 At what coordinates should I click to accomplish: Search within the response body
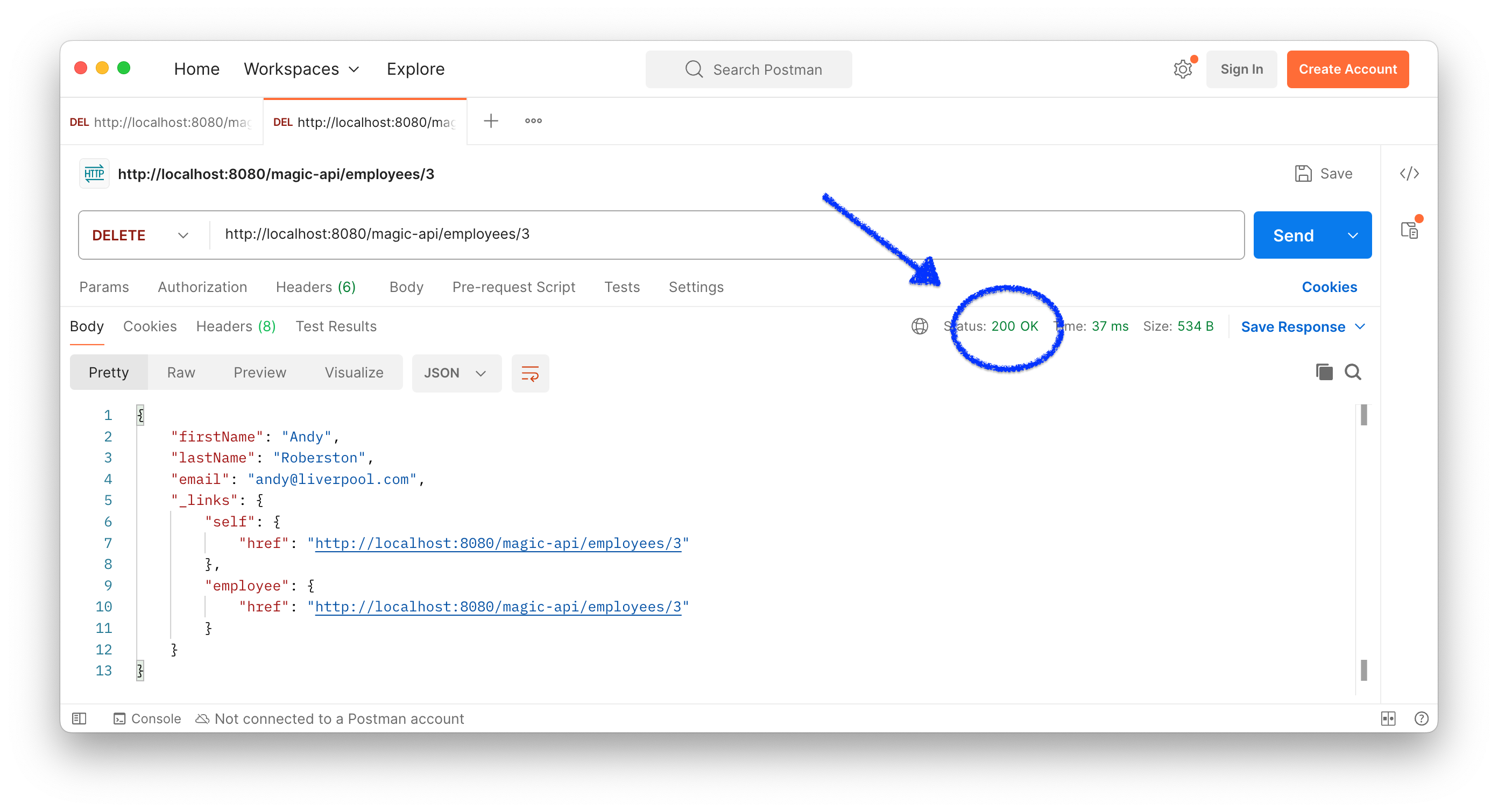[x=1353, y=372]
